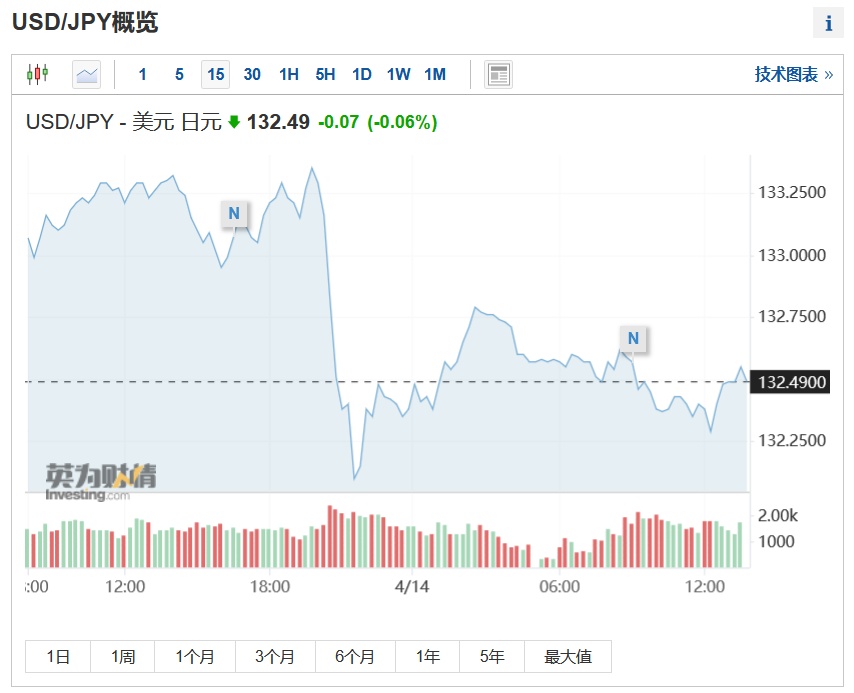This screenshot has width=854, height=693.
Task: View the 5年 time range
Action: point(492,657)
